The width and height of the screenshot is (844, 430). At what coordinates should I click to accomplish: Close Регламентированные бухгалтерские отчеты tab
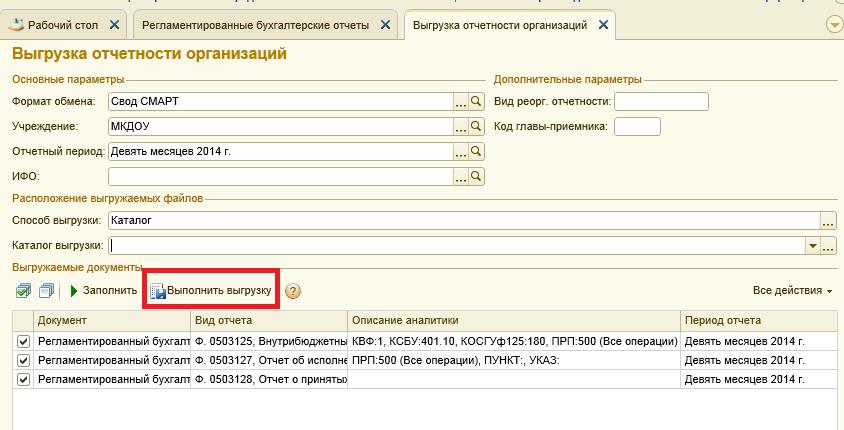tap(385, 25)
